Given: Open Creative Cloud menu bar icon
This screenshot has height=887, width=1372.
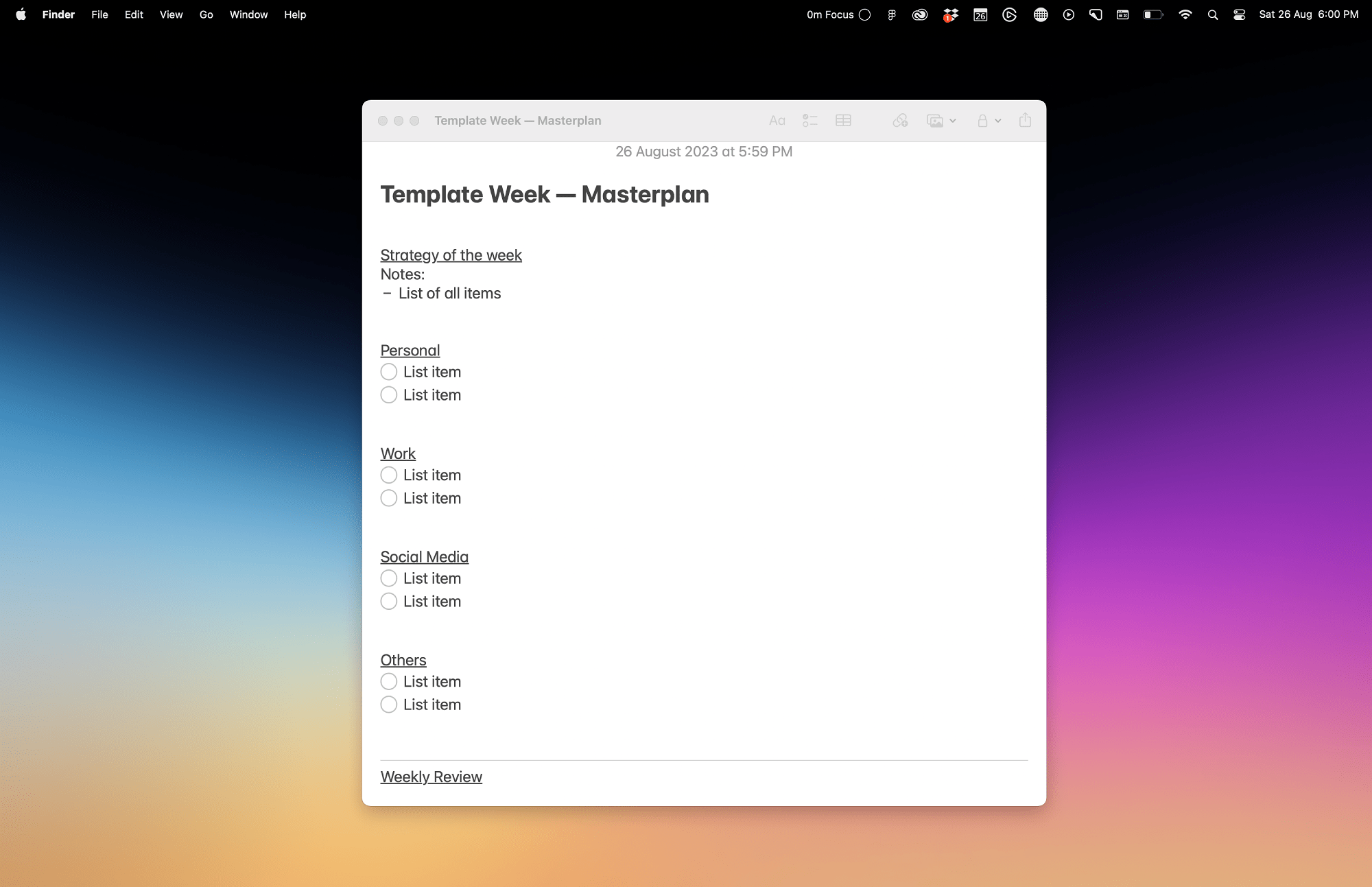Looking at the screenshot, I should (x=920, y=14).
